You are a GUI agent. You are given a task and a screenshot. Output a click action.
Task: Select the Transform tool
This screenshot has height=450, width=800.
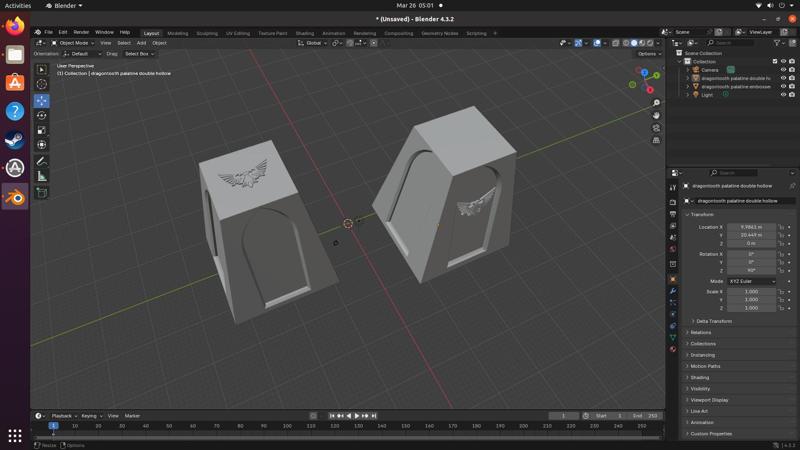tap(42, 145)
